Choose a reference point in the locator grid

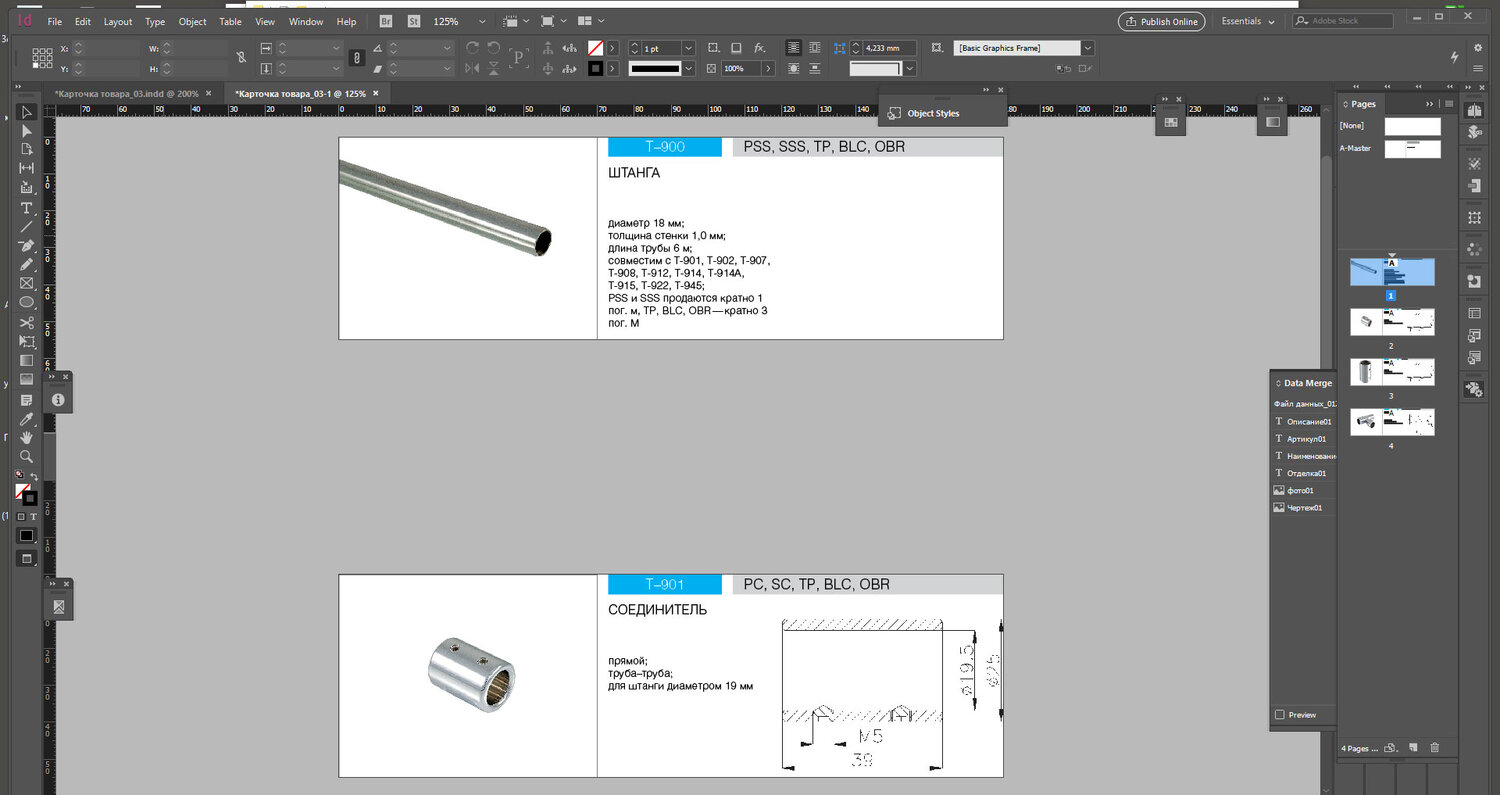pyautogui.click(x=42, y=58)
